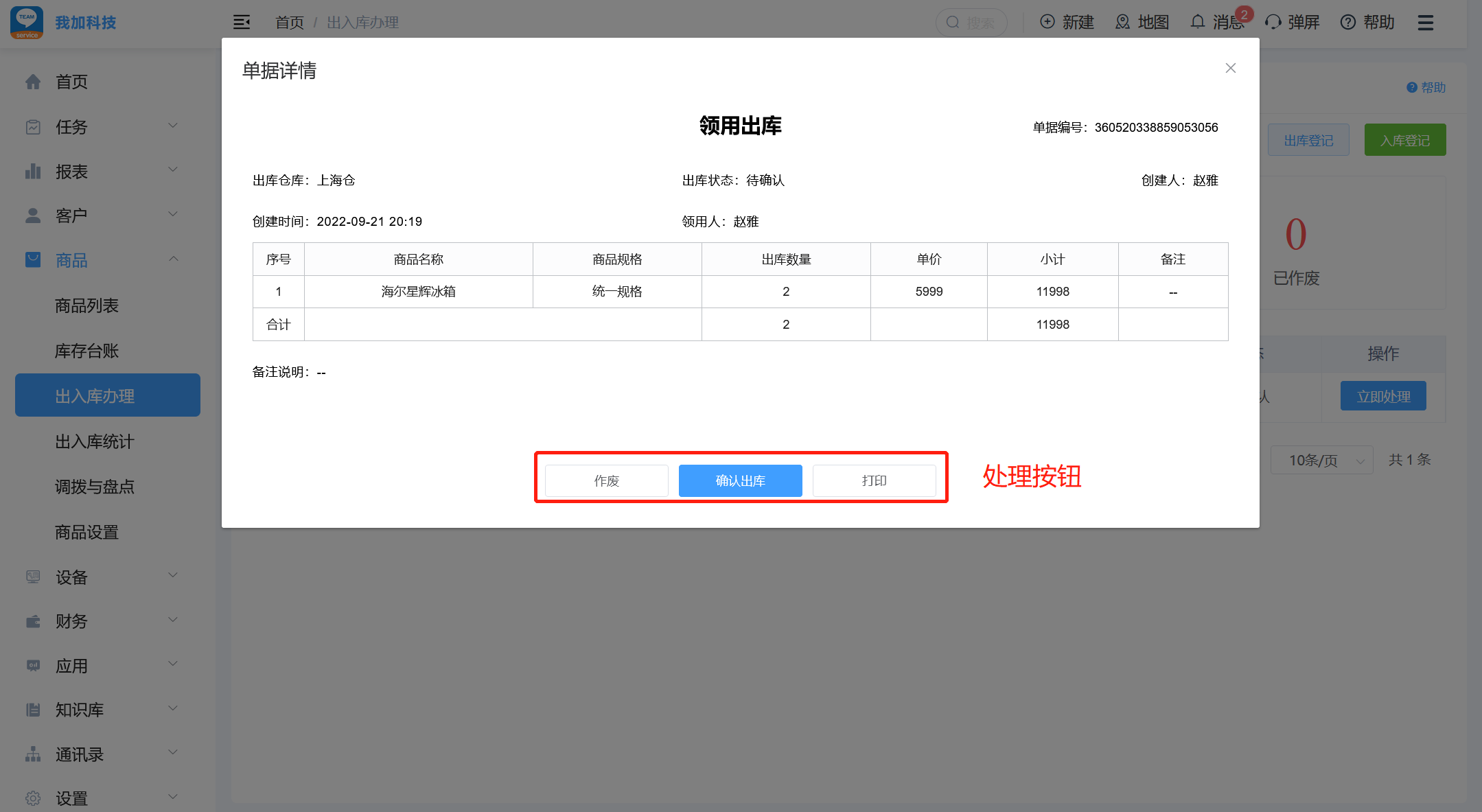Click the map location icon
The height and width of the screenshot is (812, 1482).
1122,22
